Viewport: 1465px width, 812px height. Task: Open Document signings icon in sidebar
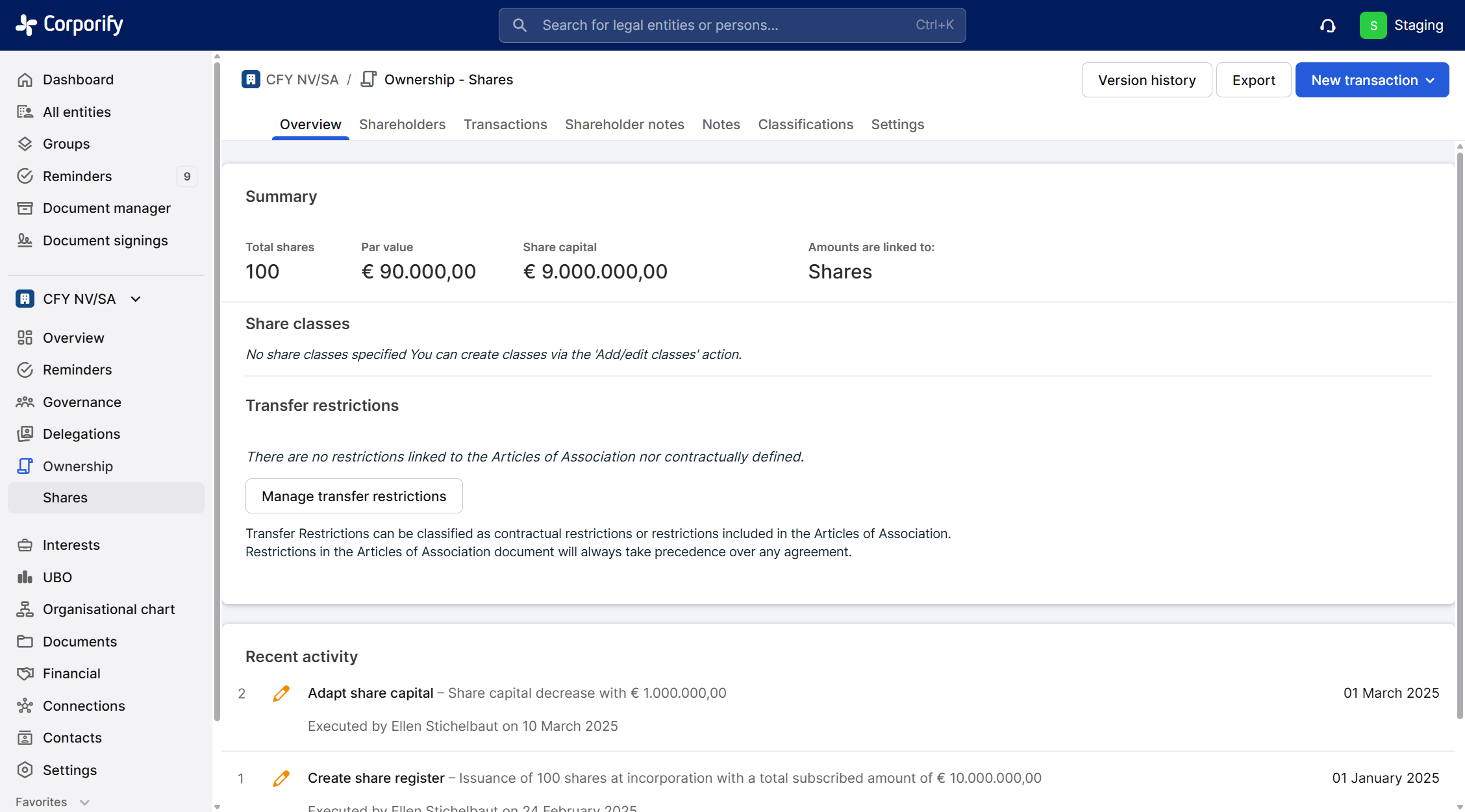click(25, 240)
